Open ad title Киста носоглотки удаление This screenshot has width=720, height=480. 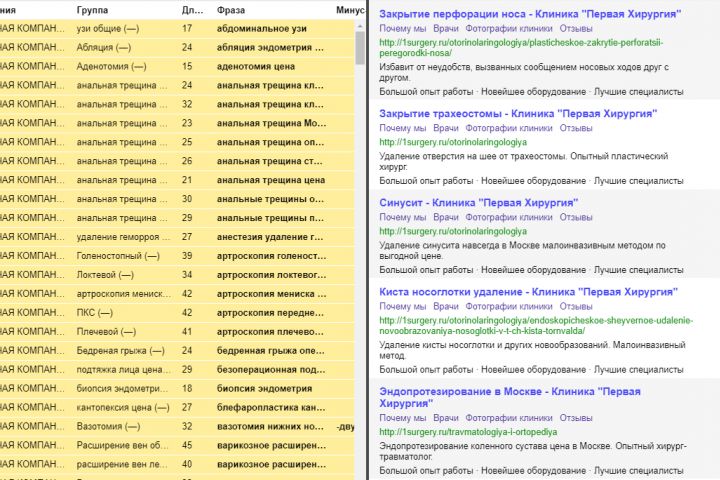[x=529, y=292]
